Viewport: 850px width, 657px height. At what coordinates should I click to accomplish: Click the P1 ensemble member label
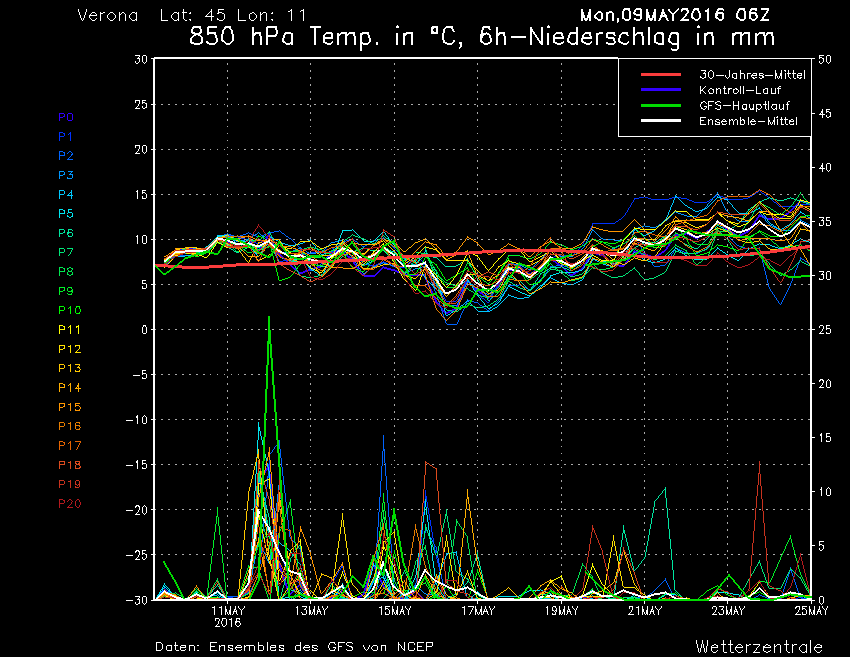pyautogui.click(x=65, y=137)
